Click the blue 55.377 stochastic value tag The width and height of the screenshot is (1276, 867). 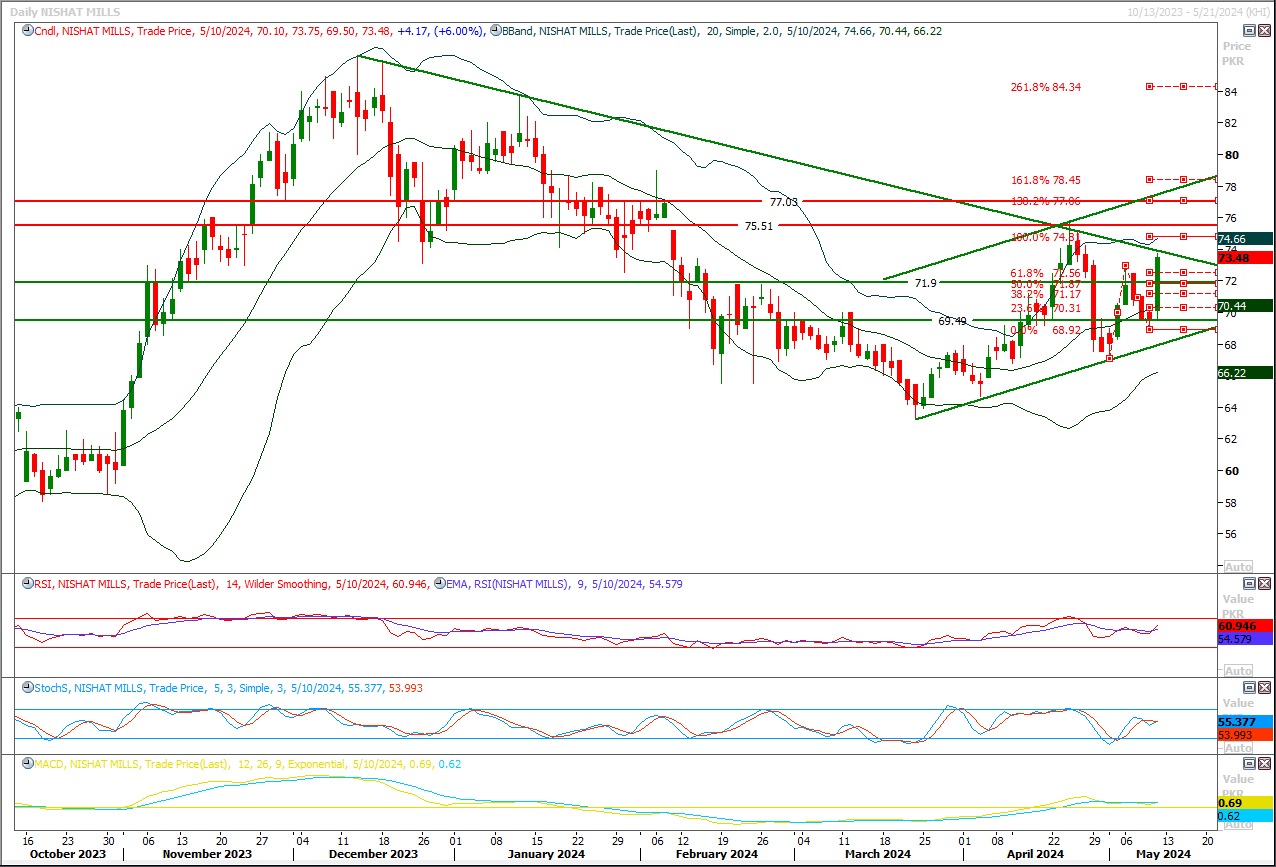(x=1244, y=722)
